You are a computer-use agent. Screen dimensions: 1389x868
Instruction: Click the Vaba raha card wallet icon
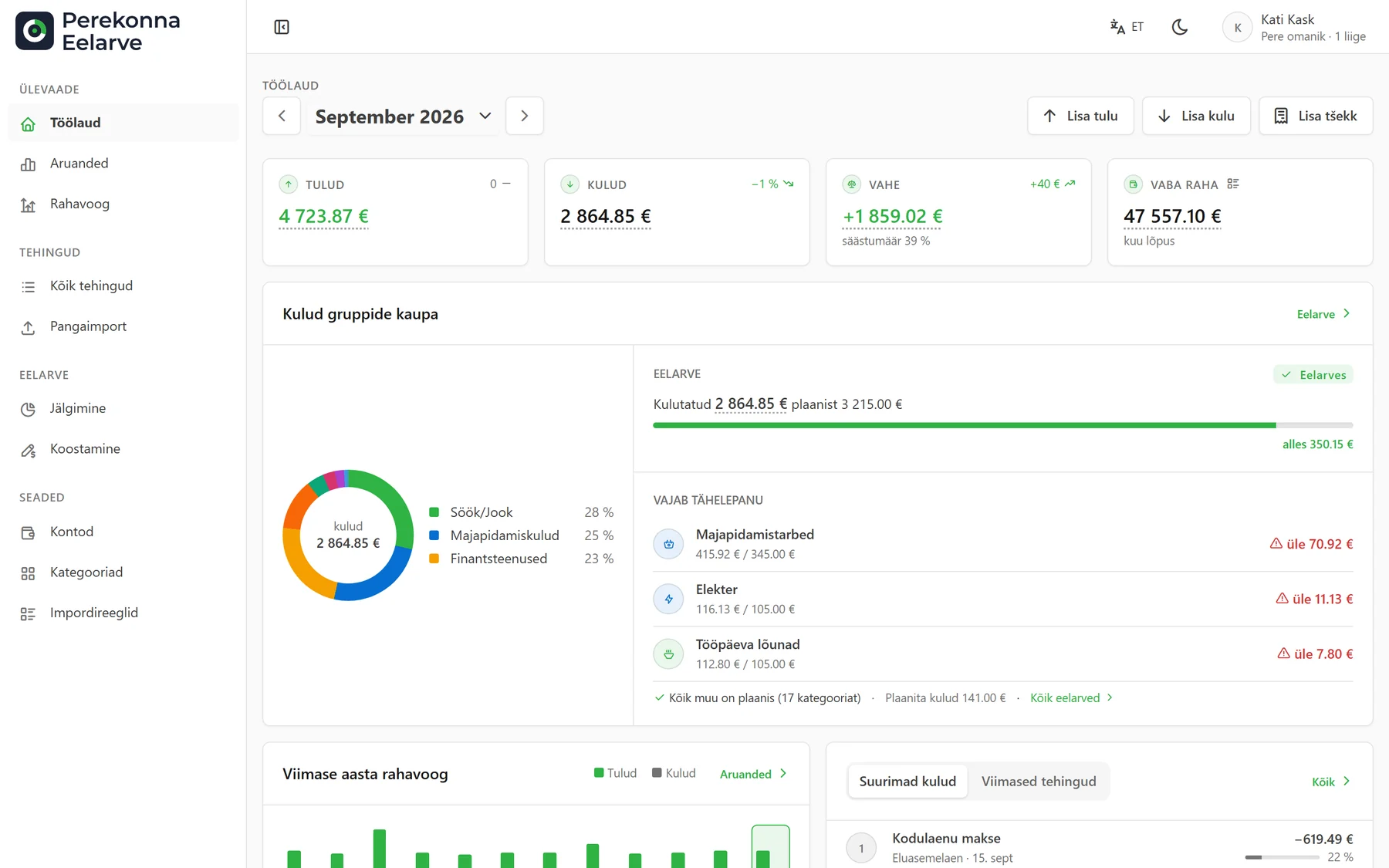tap(1133, 184)
